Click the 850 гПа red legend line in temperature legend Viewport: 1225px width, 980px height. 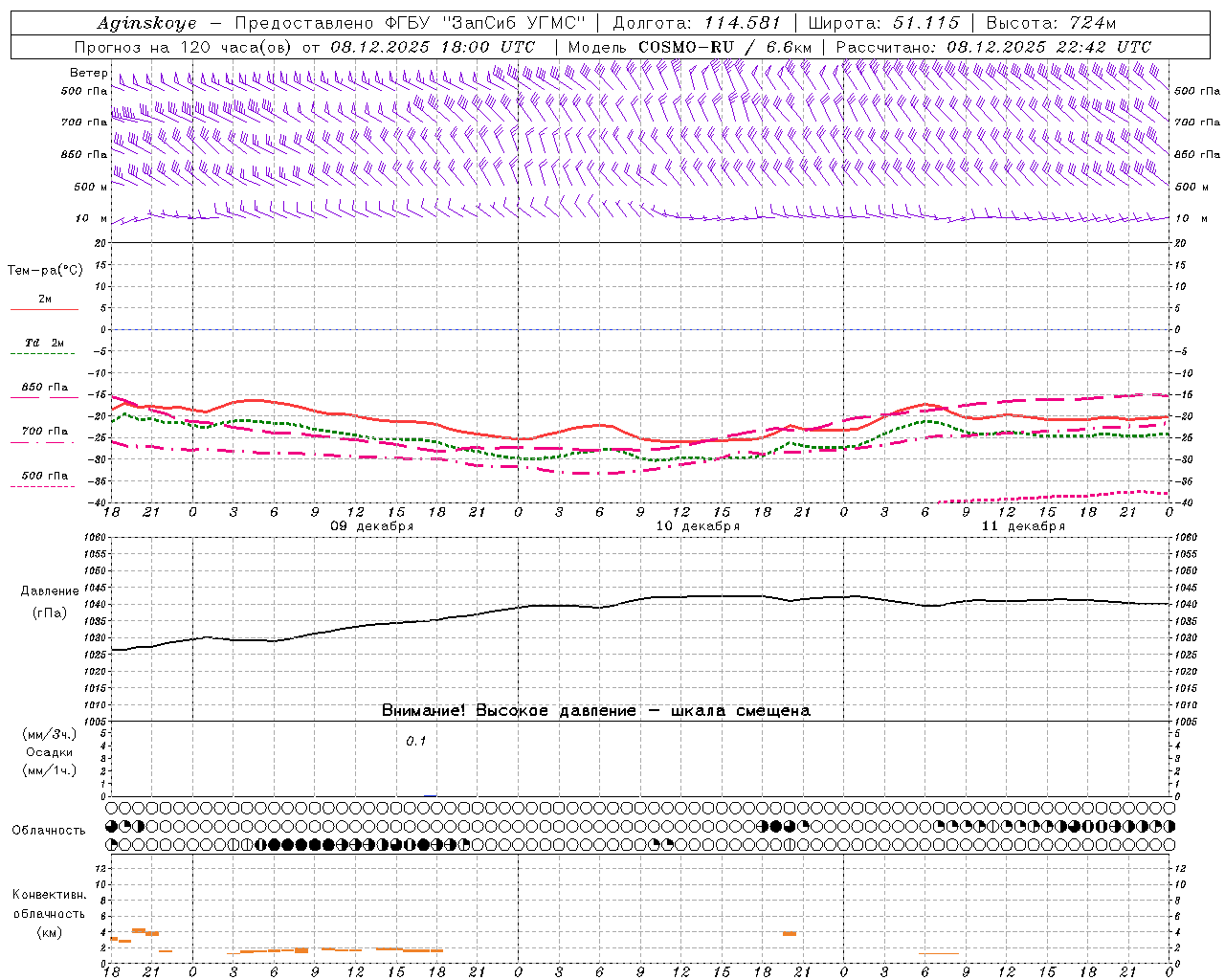click(x=44, y=397)
